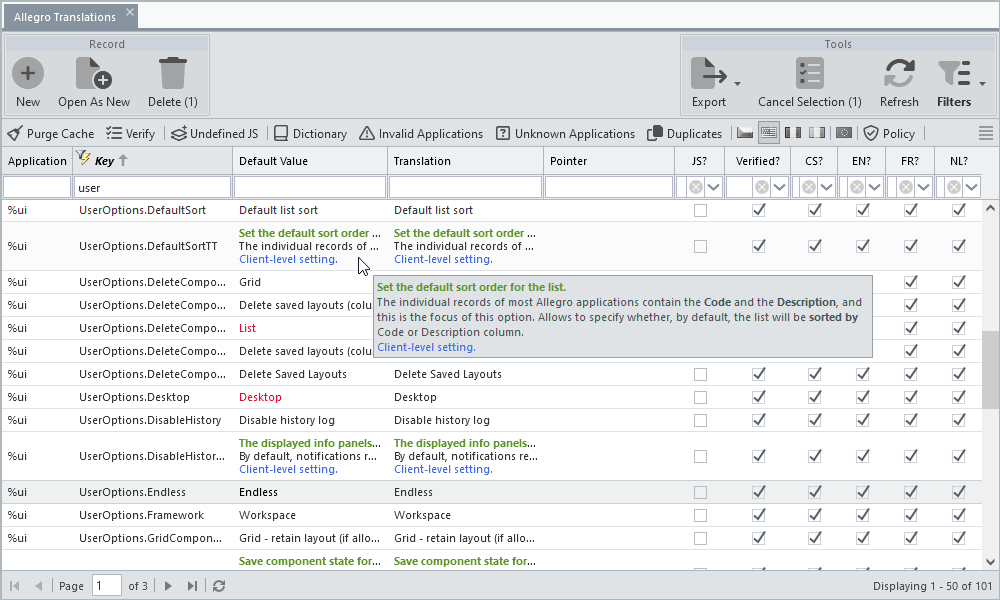Click the Filters funnel icon
1000x600 pixels.
[953, 73]
